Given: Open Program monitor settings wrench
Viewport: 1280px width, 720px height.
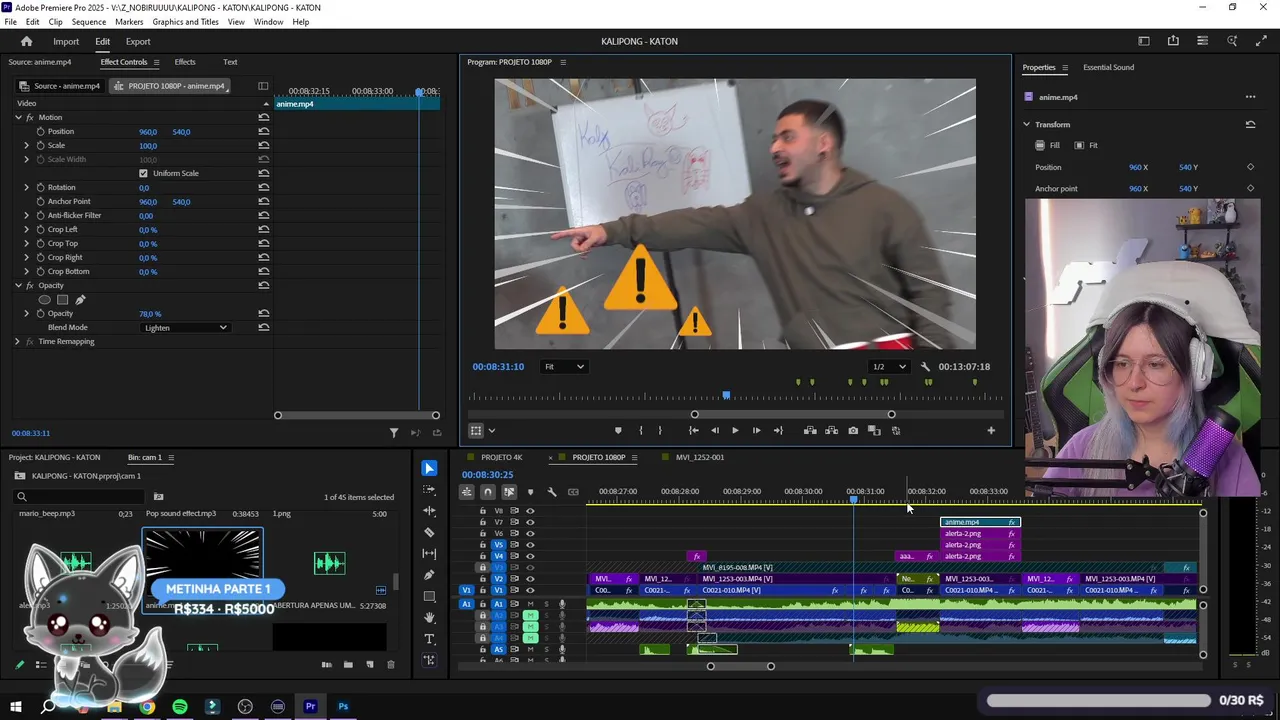Looking at the screenshot, I should 925,367.
